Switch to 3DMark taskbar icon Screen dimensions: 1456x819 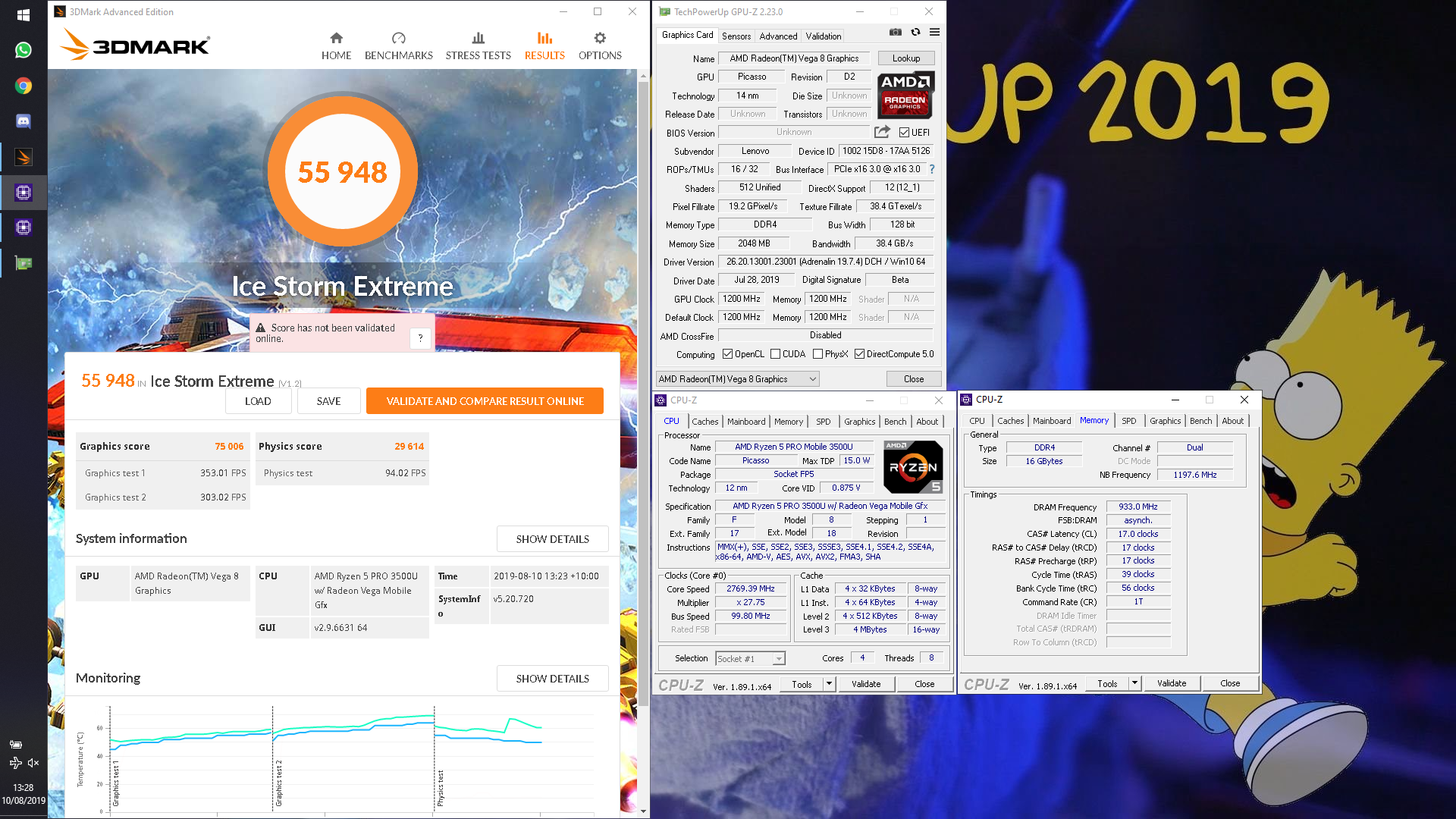click(24, 157)
